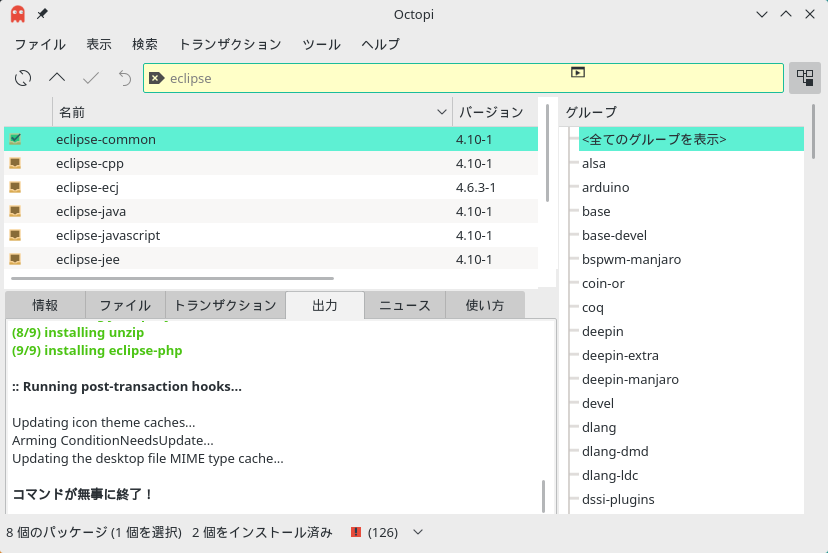Click package status icon for eclipse-javascript

point(15,235)
